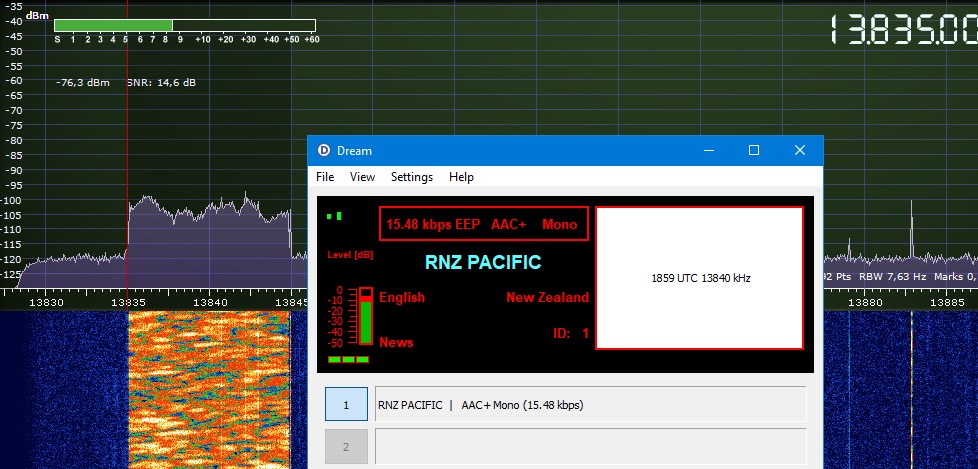978x469 pixels.
Task: Click the Dream window title text
Action: coord(354,151)
